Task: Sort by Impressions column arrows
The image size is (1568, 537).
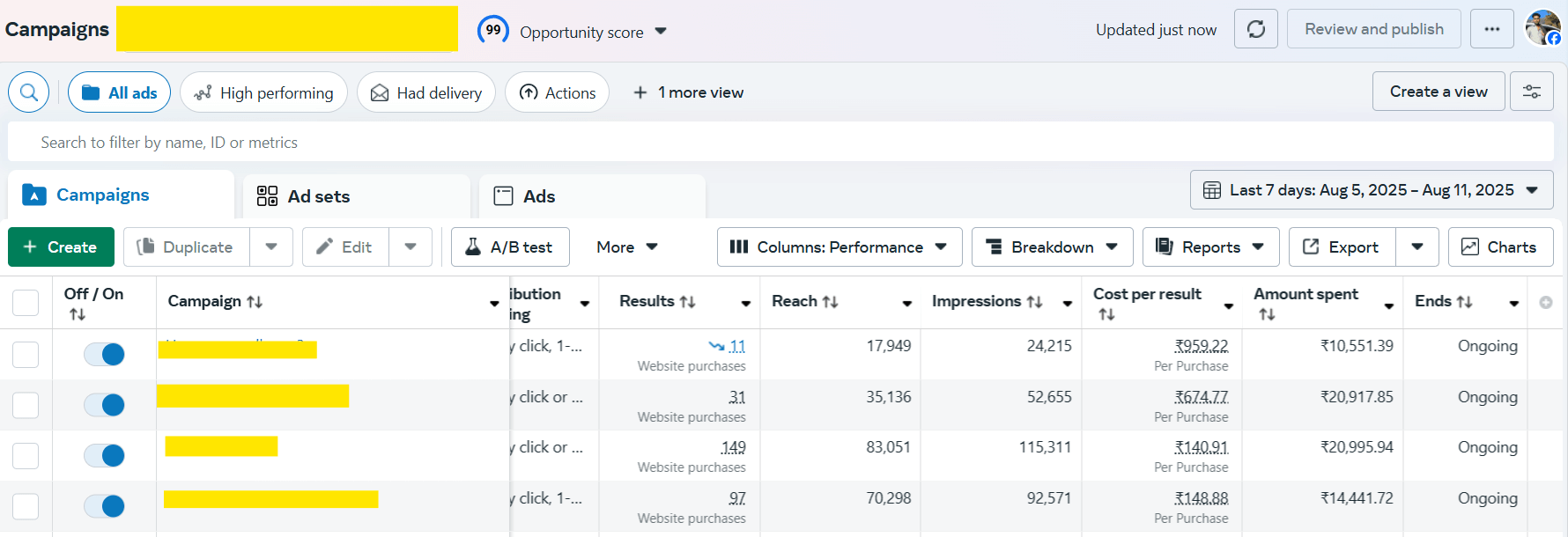Action: (x=1035, y=302)
